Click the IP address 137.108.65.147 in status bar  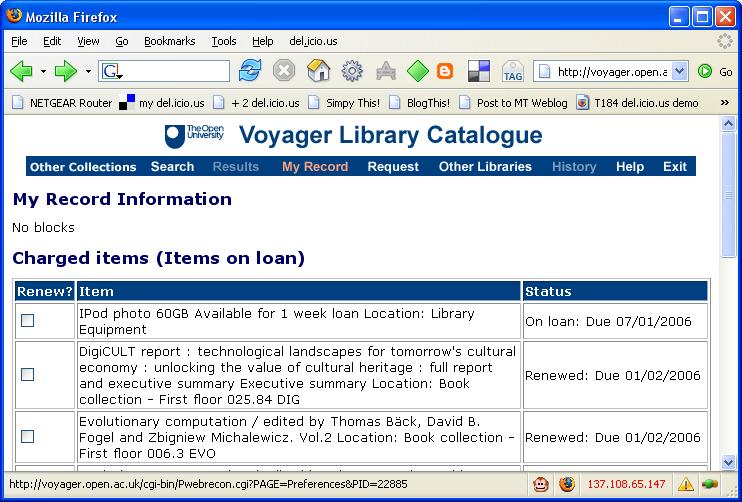626,484
